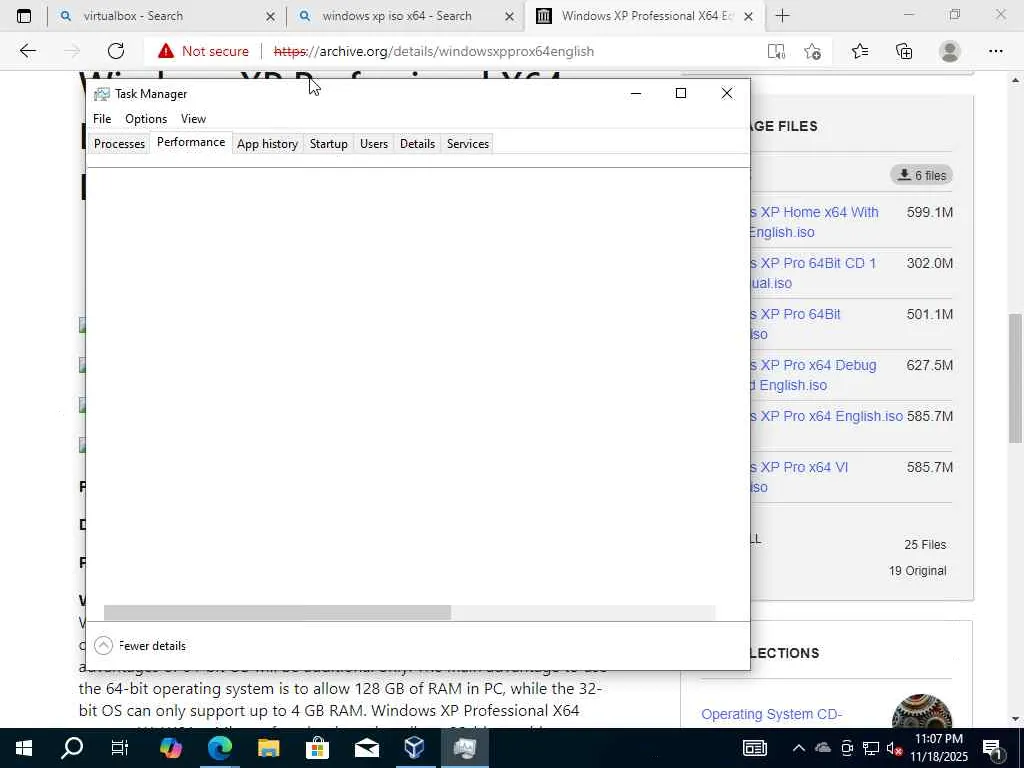Open the Users tab
The image size is (1024, 768).
click(374, 144)
